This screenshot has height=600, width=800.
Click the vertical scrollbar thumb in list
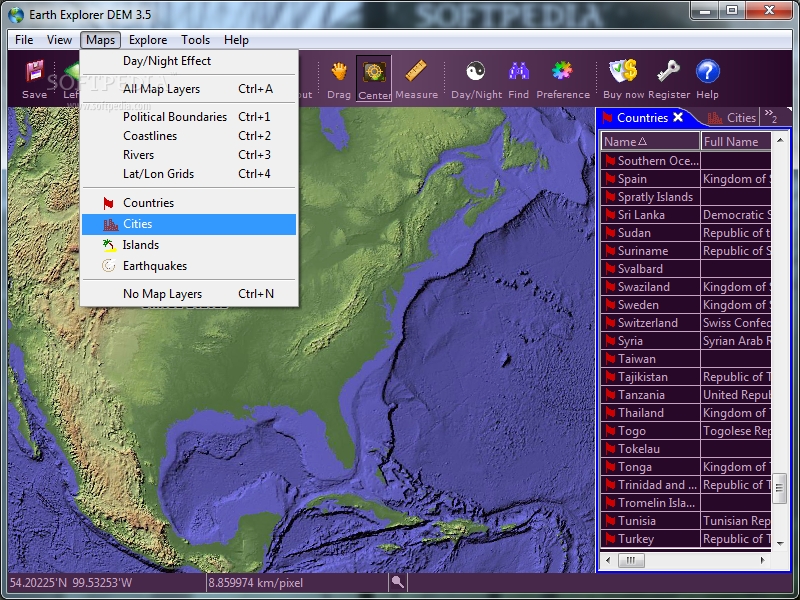tap(779, 488)
